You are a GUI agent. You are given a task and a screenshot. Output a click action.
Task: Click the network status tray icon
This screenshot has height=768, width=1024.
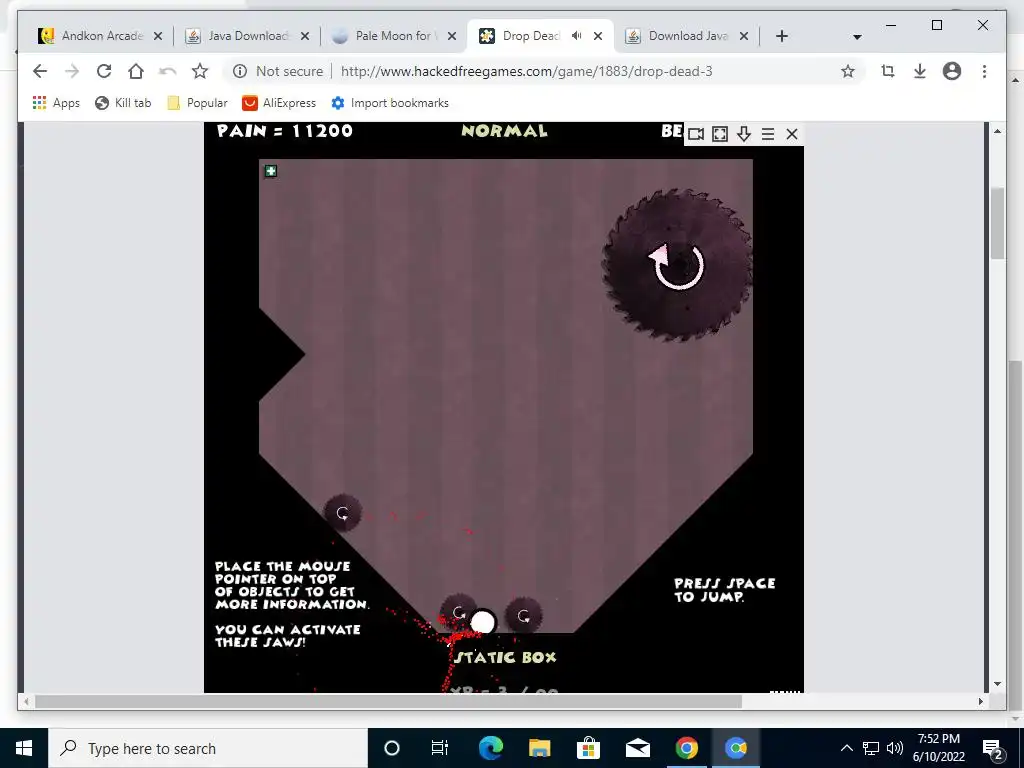point(871,748)
